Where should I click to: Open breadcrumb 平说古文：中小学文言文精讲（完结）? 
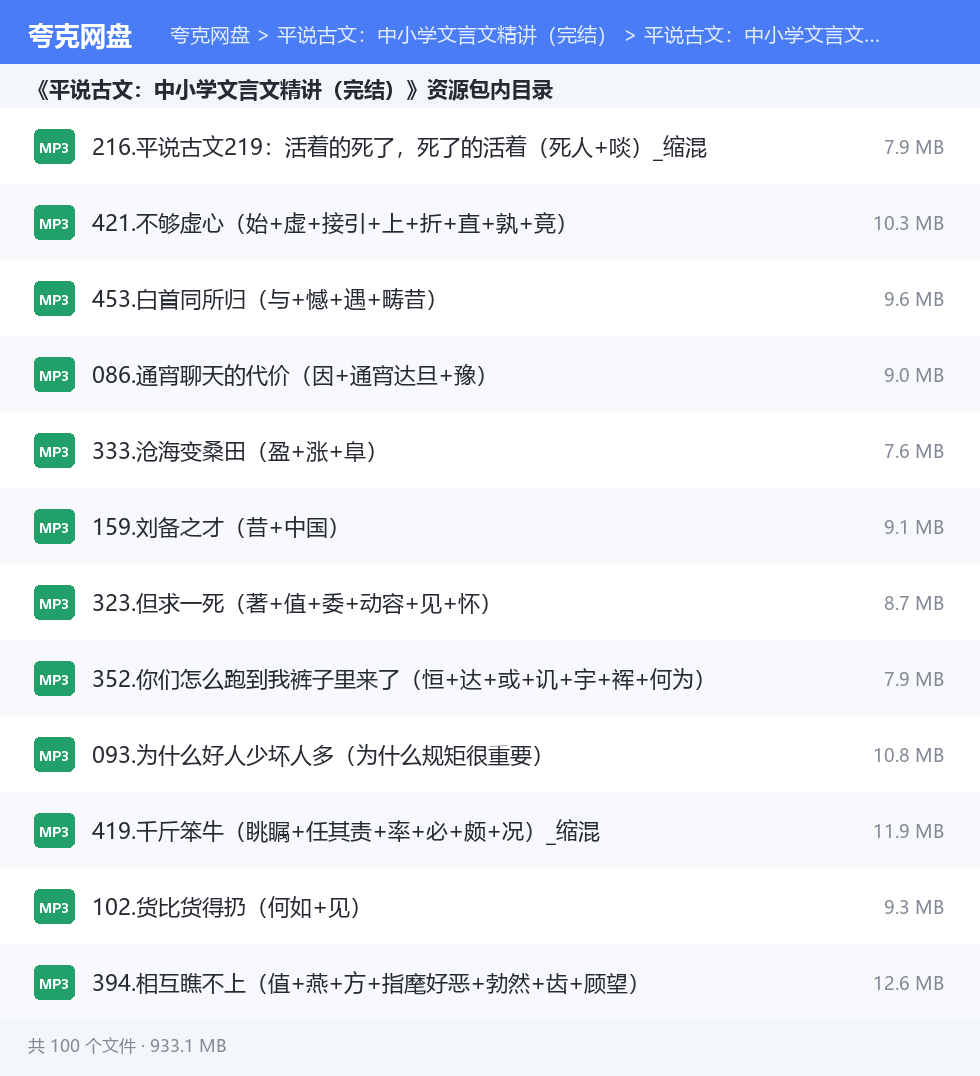point(441,35)
